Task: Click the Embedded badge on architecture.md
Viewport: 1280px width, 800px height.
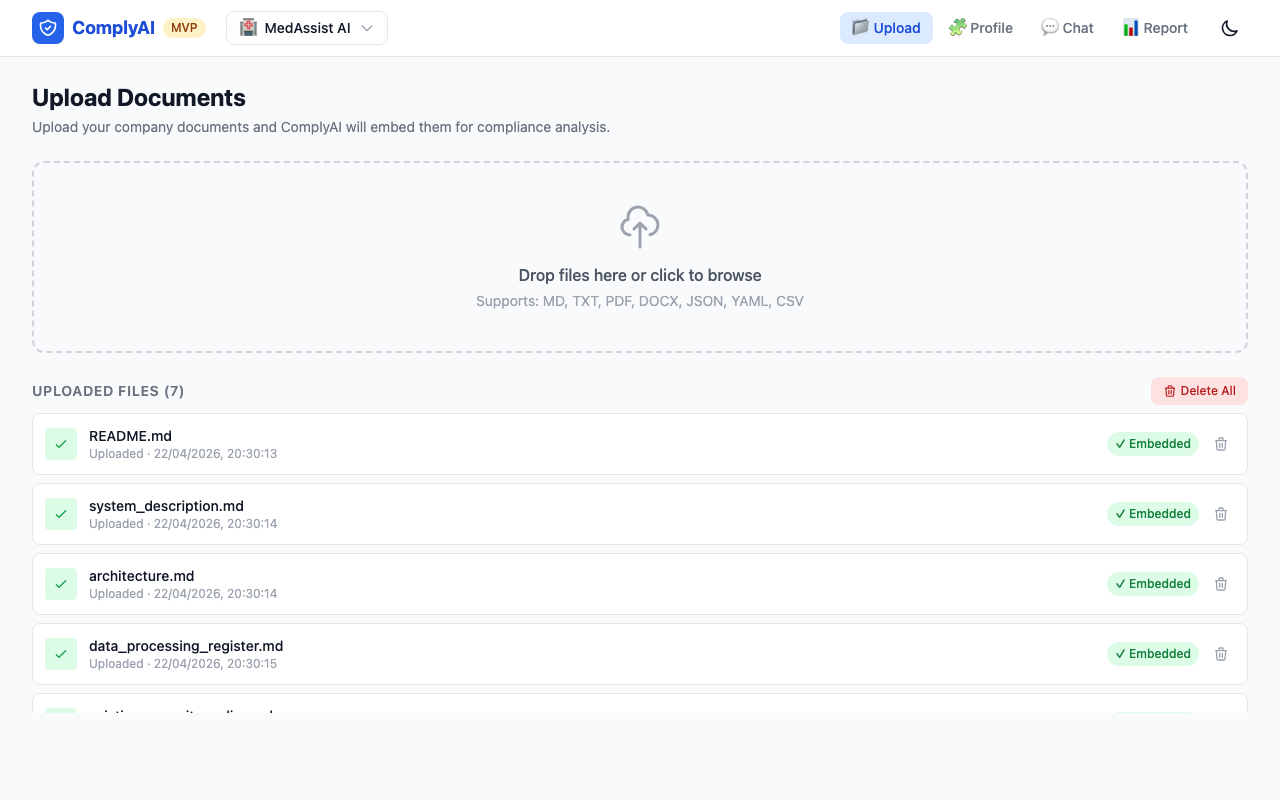Action: 1152,584
